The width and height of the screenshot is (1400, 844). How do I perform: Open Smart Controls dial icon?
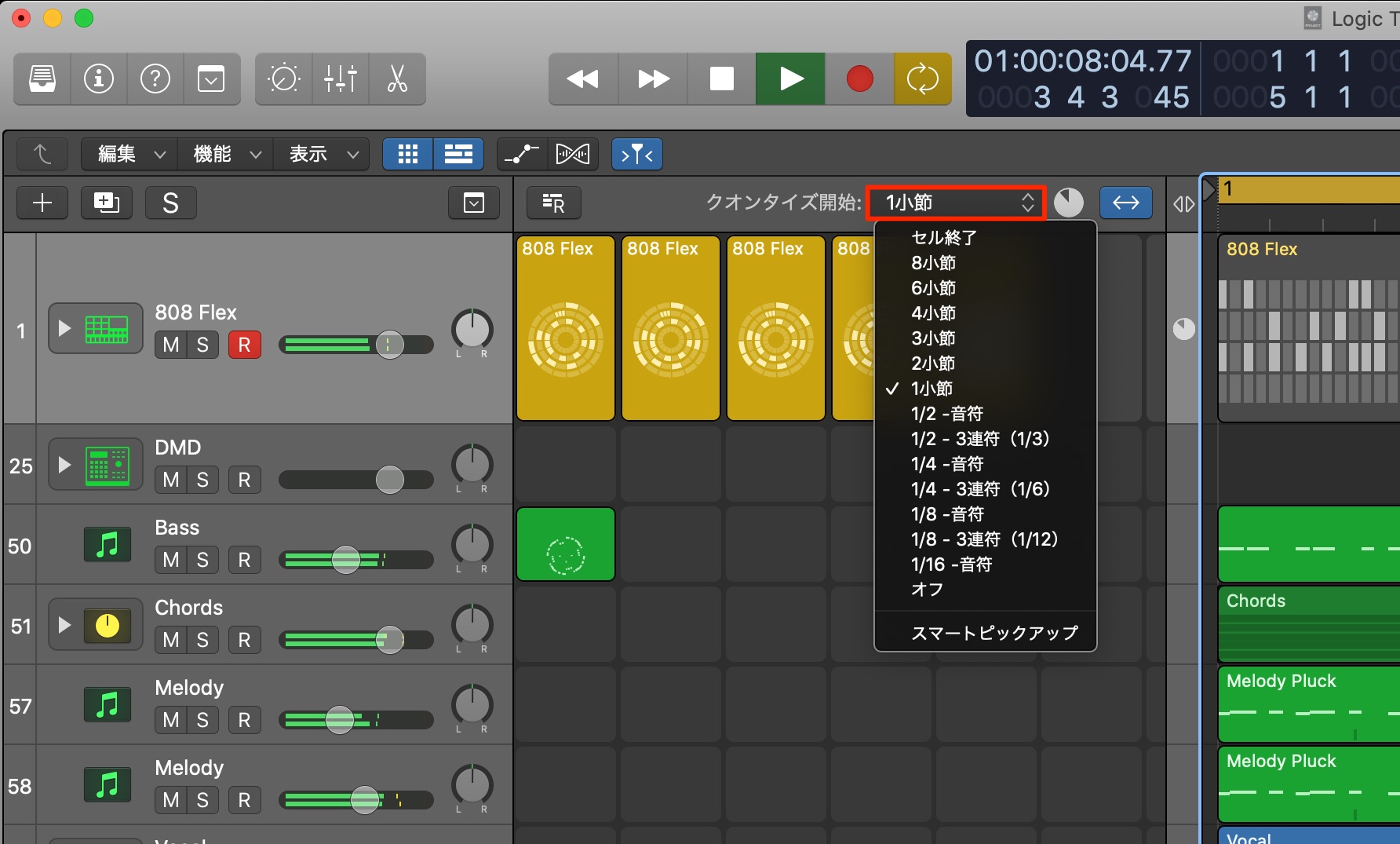(283, 79)
